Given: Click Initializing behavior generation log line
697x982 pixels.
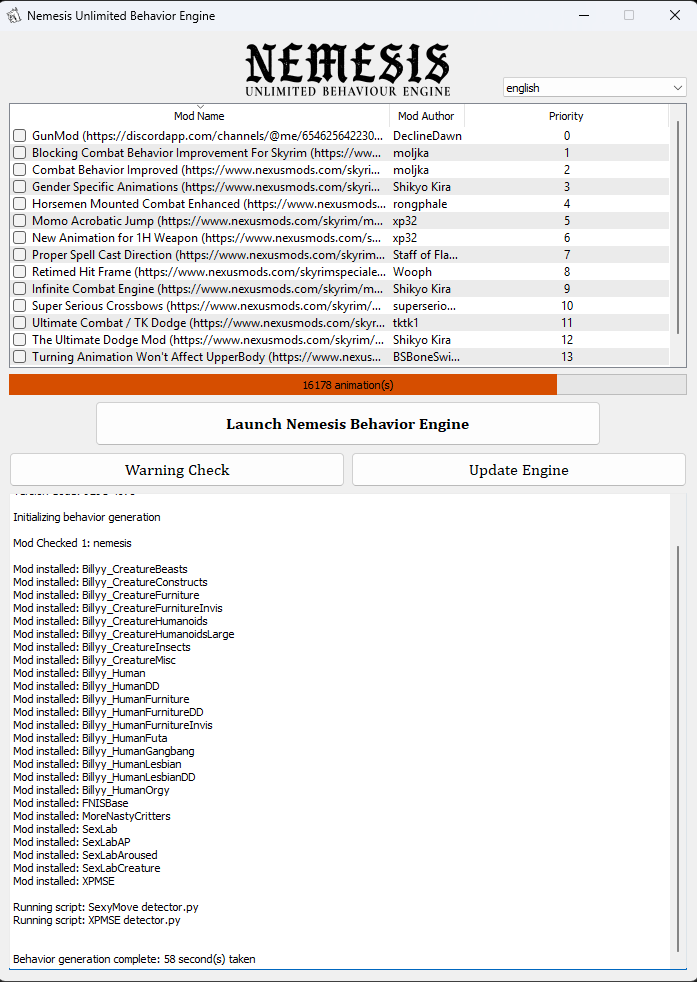Looking at the screenshot, I should point(86,517).
